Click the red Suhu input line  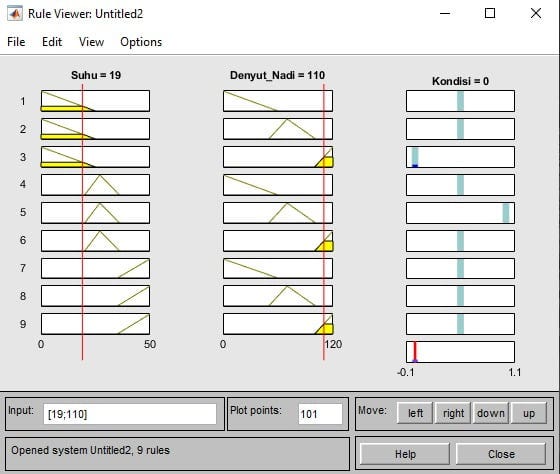(x=82, y=221)
